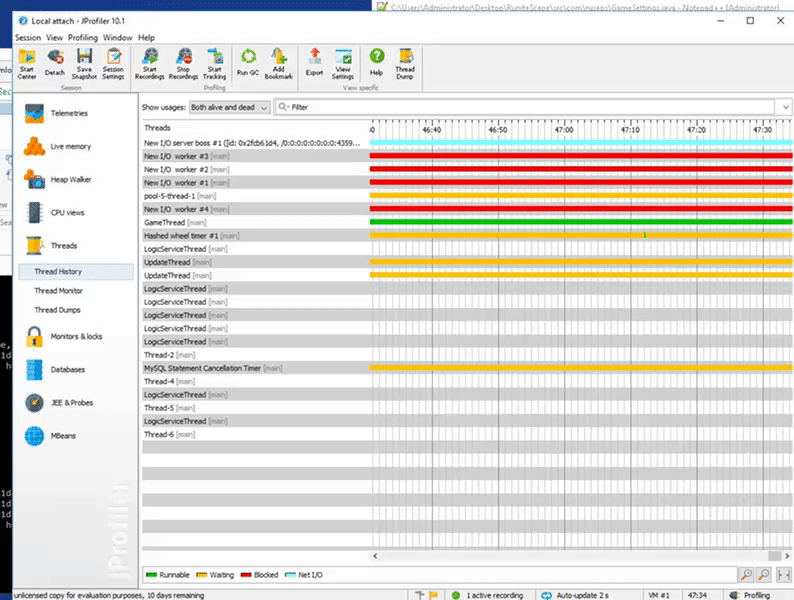Open the Help menu
Image resolution: width=794 pixels, height=600 pixels.
[x=146, y=37]
